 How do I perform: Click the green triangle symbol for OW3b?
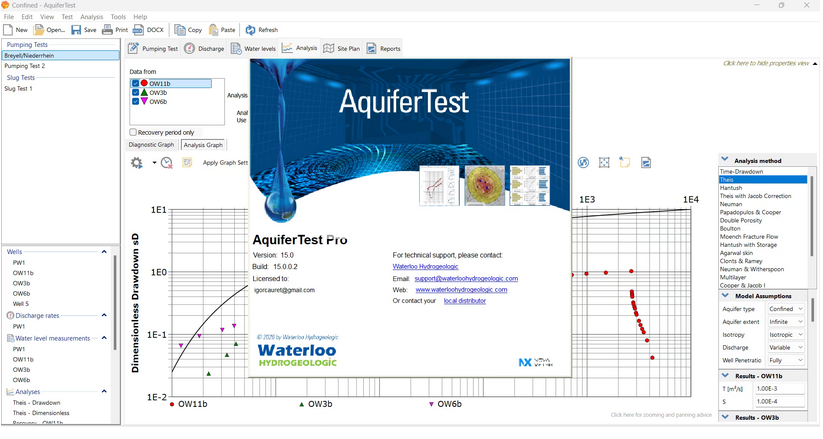144,92
